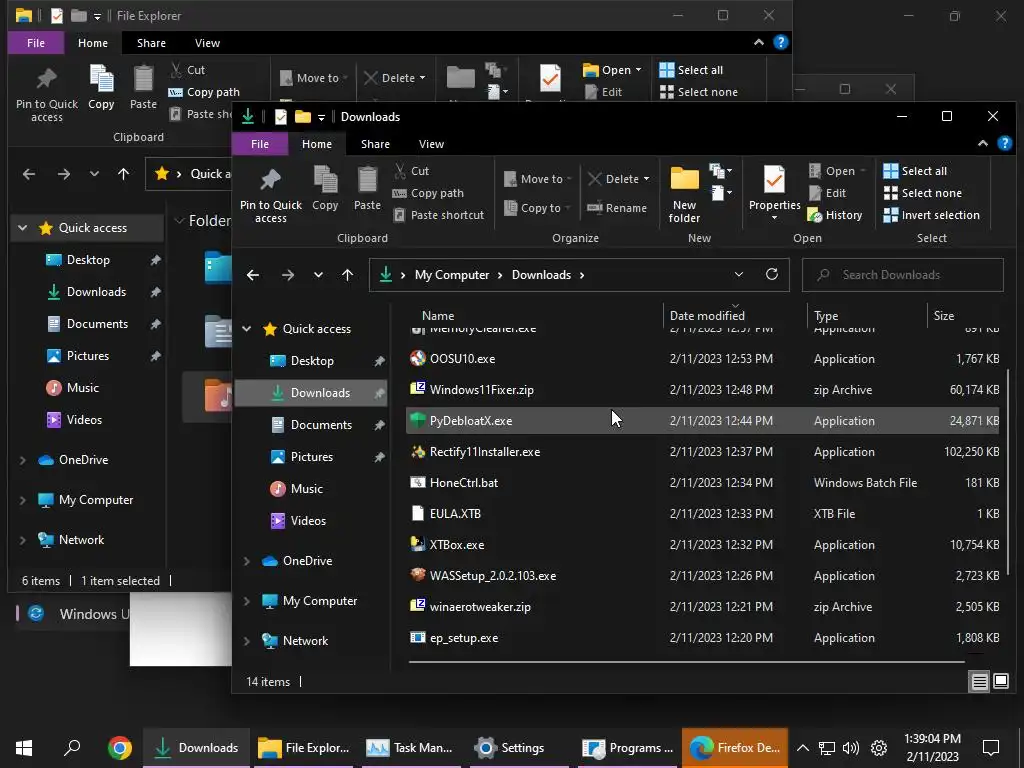
Task: Select HoneCtrl.bat file
Action: [703, 483]
